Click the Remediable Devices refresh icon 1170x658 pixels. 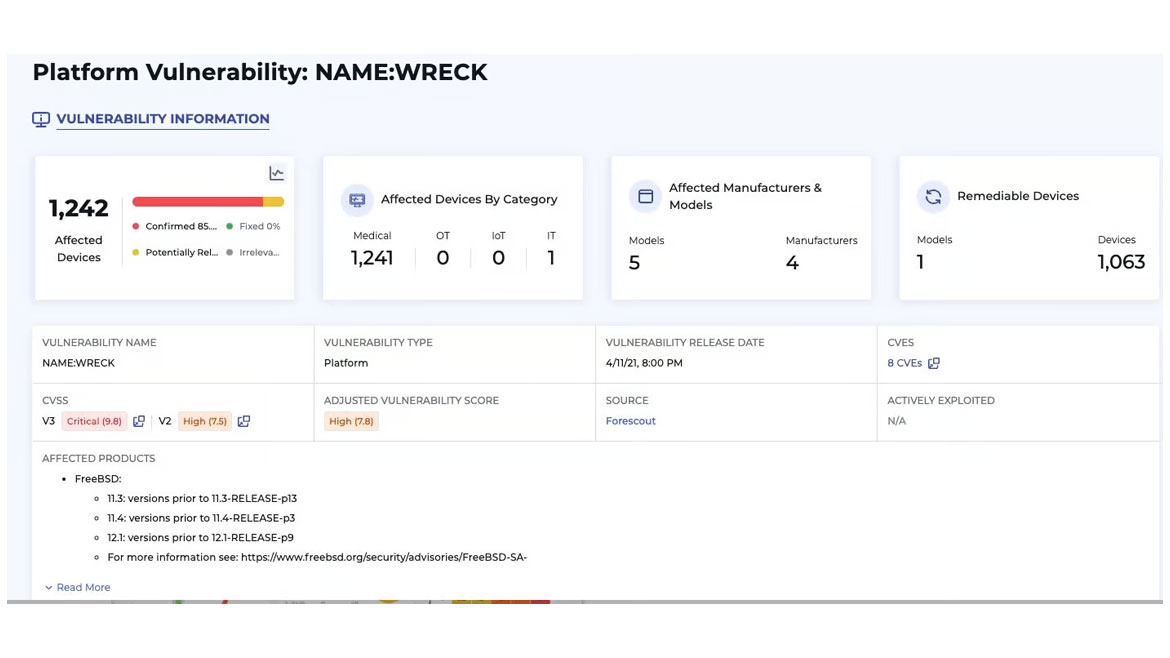coord(933,196)
